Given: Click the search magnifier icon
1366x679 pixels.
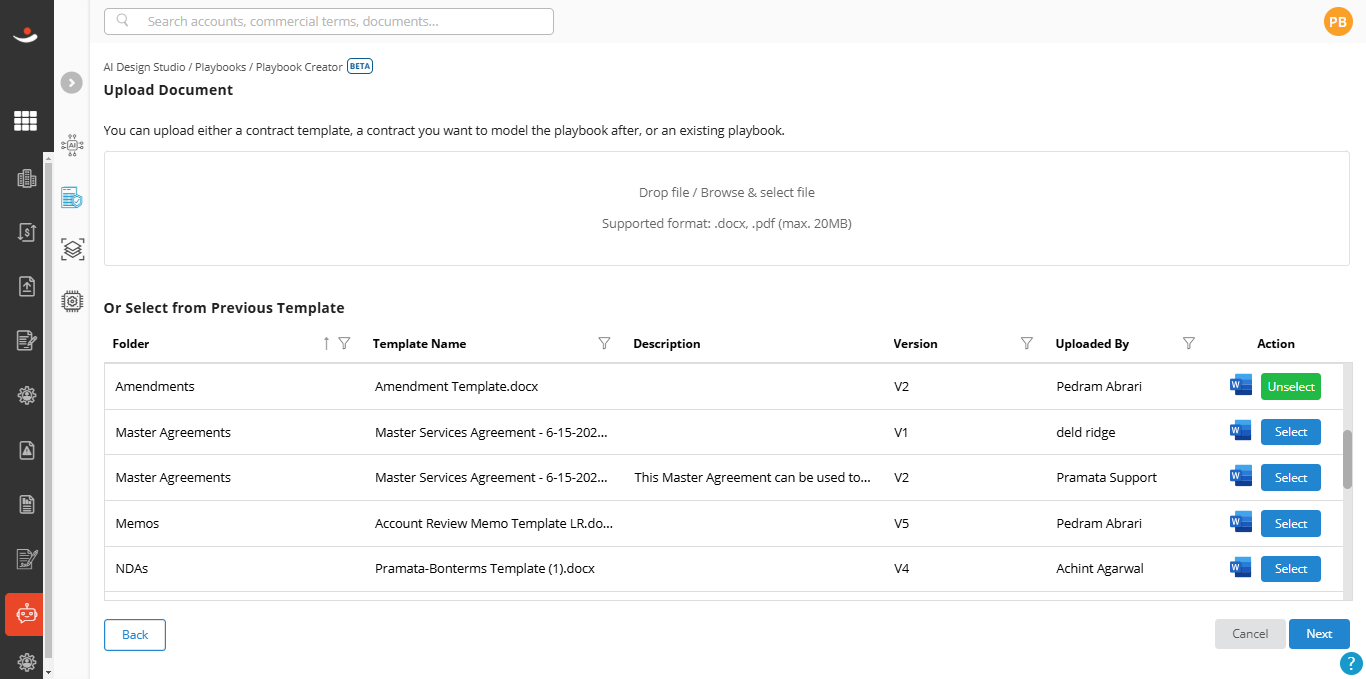Looking at the screenshot, I should pos(123,21).
